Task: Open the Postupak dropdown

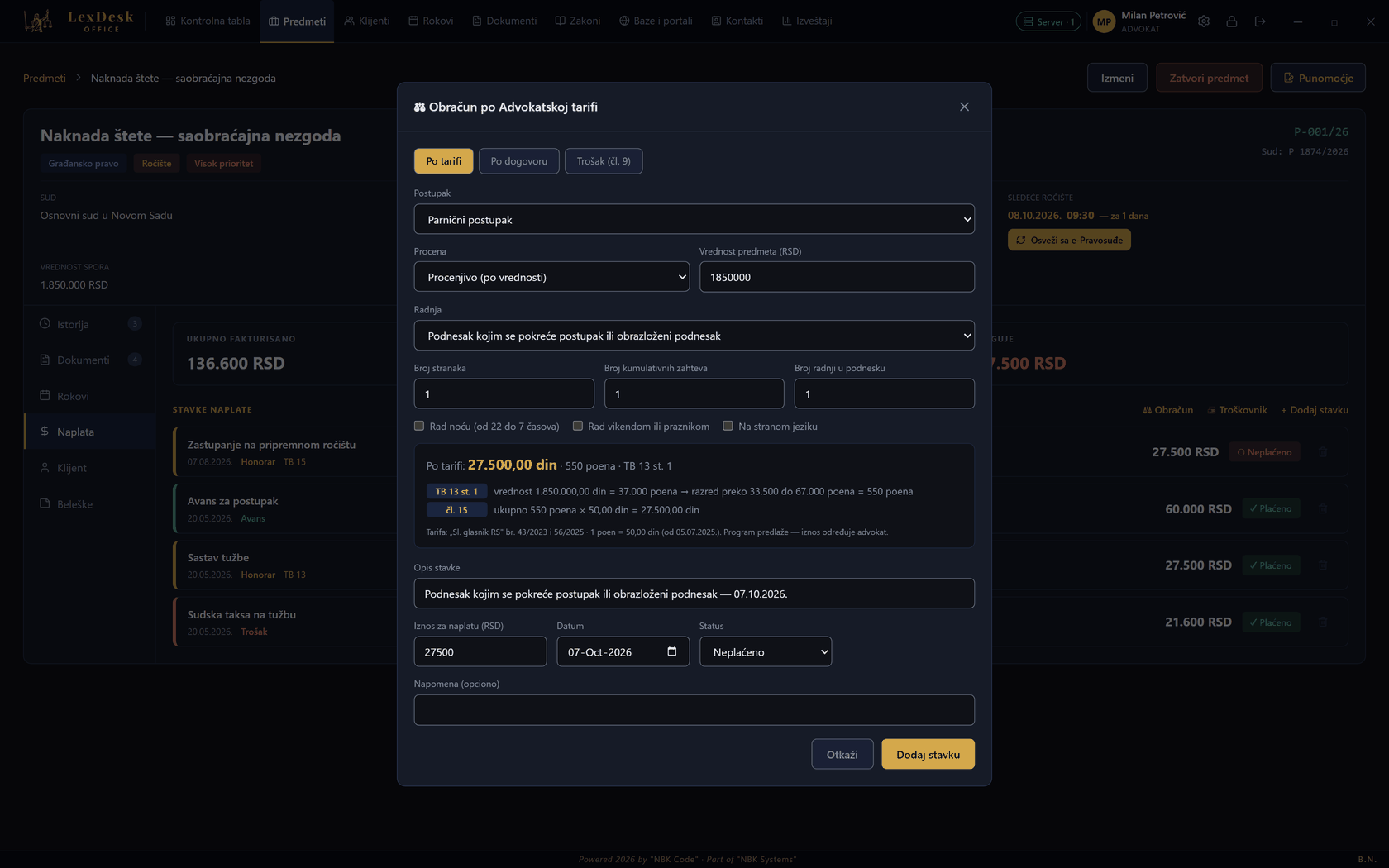Action: pos(694,219)
